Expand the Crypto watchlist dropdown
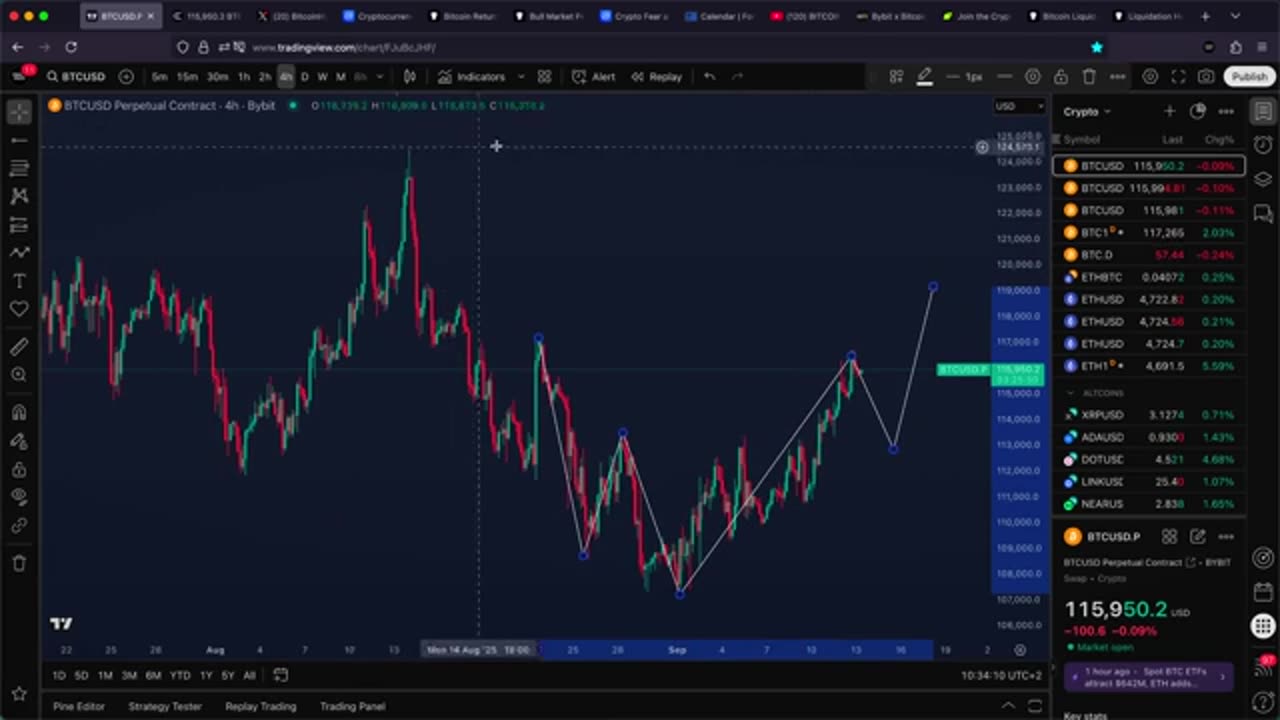The image size is (1280, 720). tap(1087, 112)
